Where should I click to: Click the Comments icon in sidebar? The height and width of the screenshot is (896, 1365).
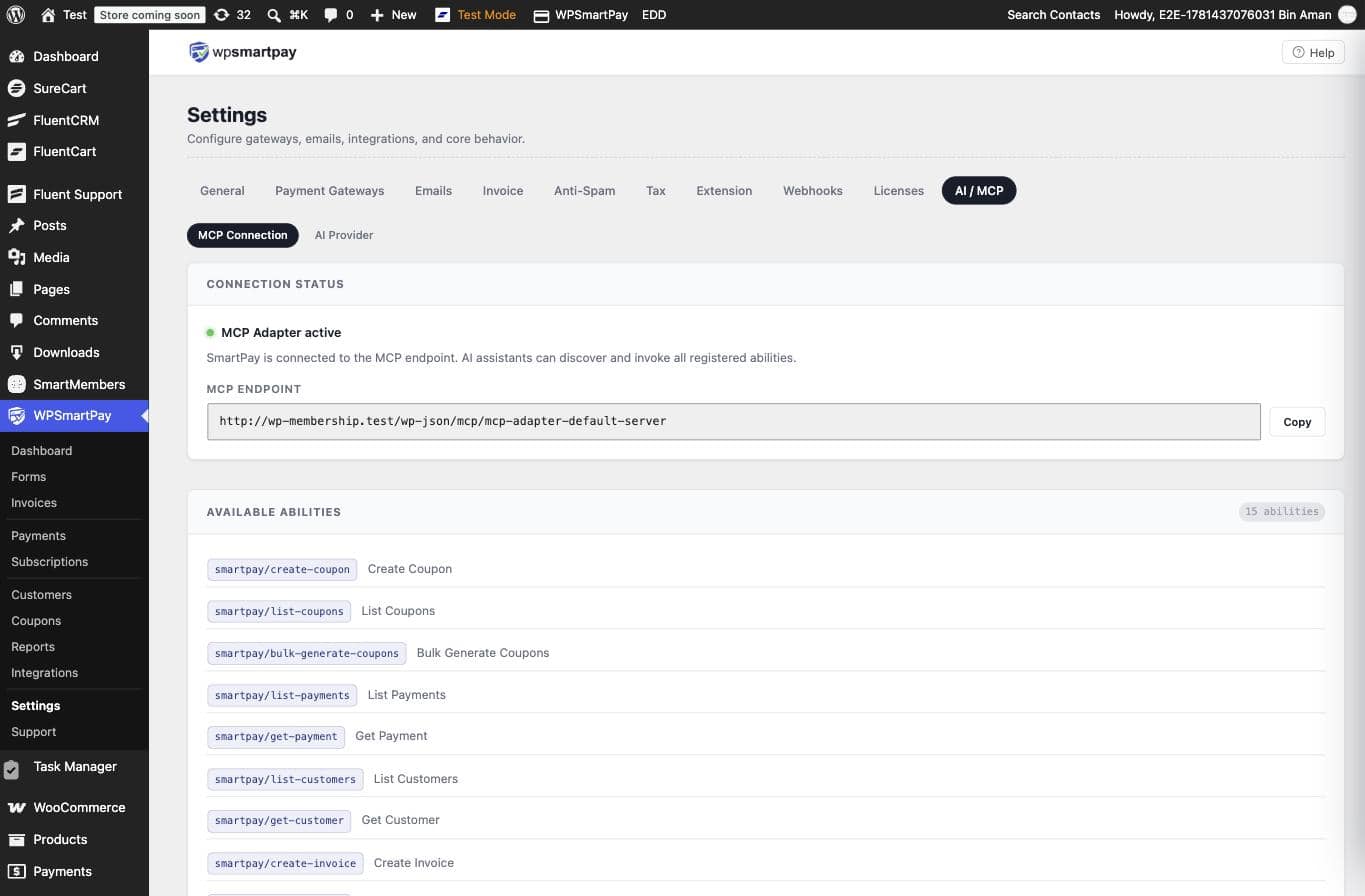[16, 320]
